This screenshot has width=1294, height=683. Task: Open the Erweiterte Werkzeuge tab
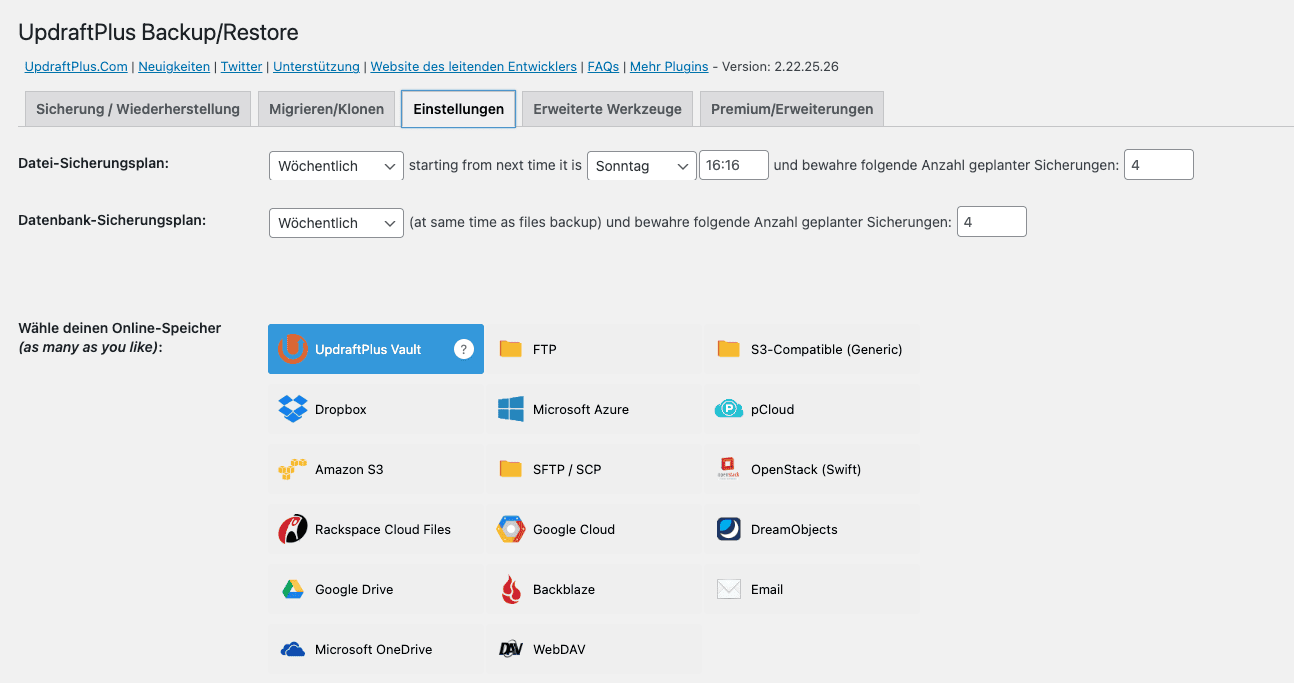click(607, 108)
